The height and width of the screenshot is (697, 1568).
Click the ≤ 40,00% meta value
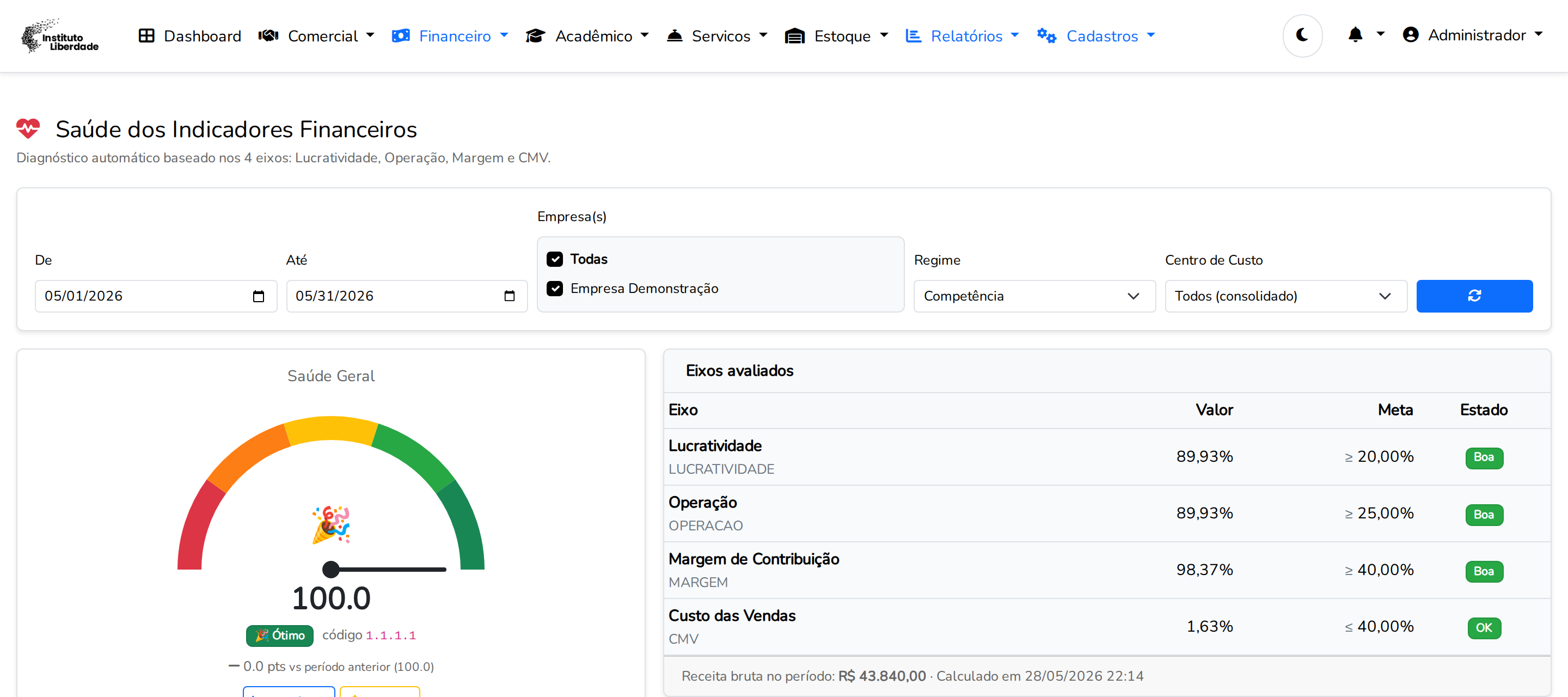pos(1379,626)
